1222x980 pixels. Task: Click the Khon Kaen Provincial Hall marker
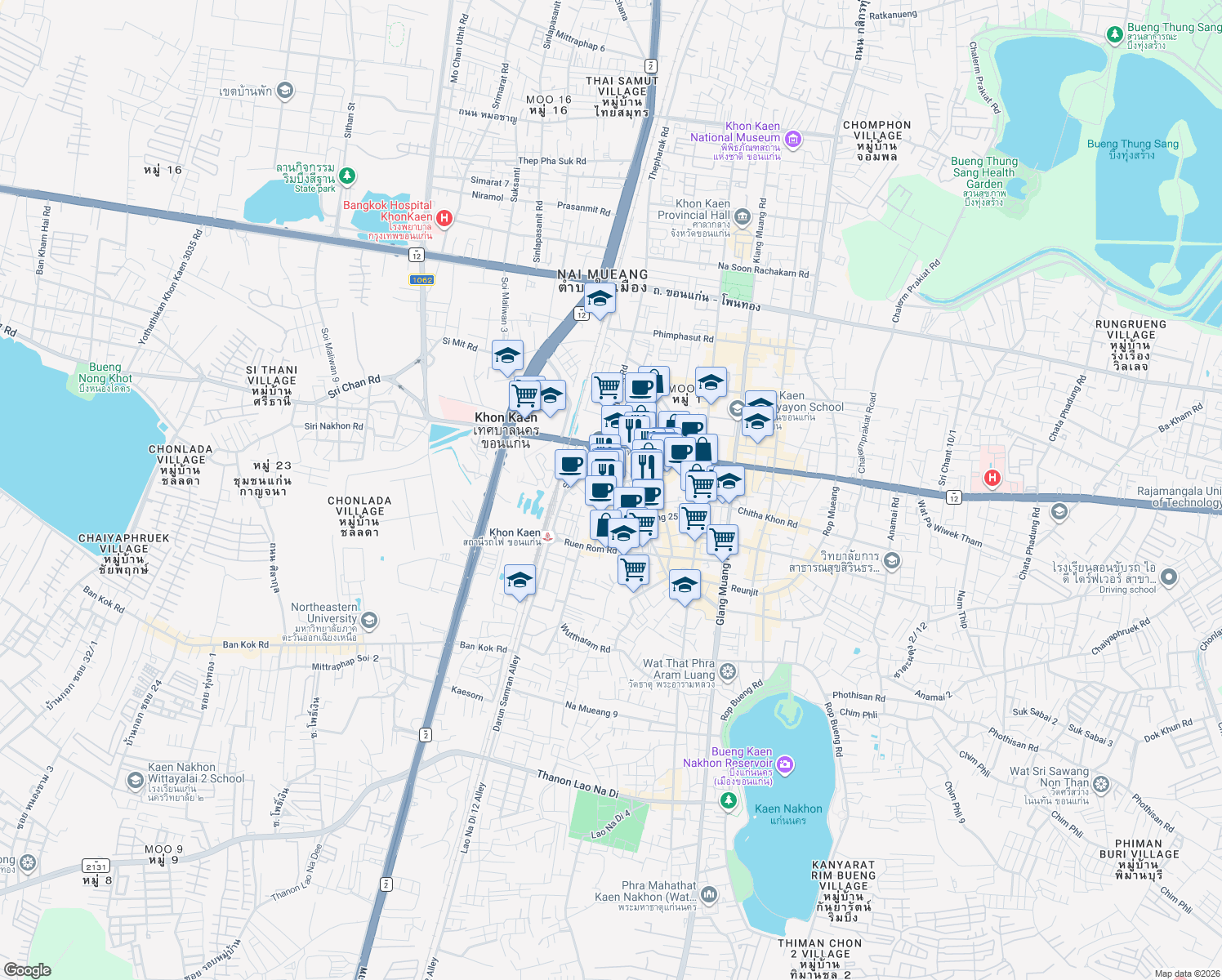[742, 217]
